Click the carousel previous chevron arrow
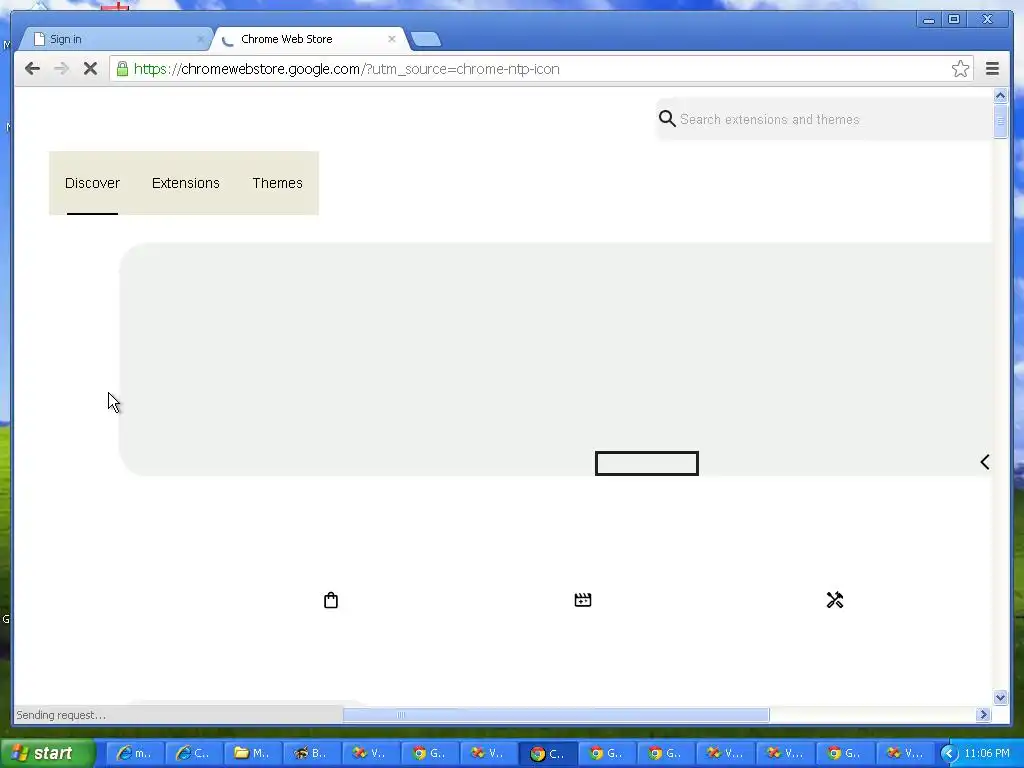 coord(985,462)
